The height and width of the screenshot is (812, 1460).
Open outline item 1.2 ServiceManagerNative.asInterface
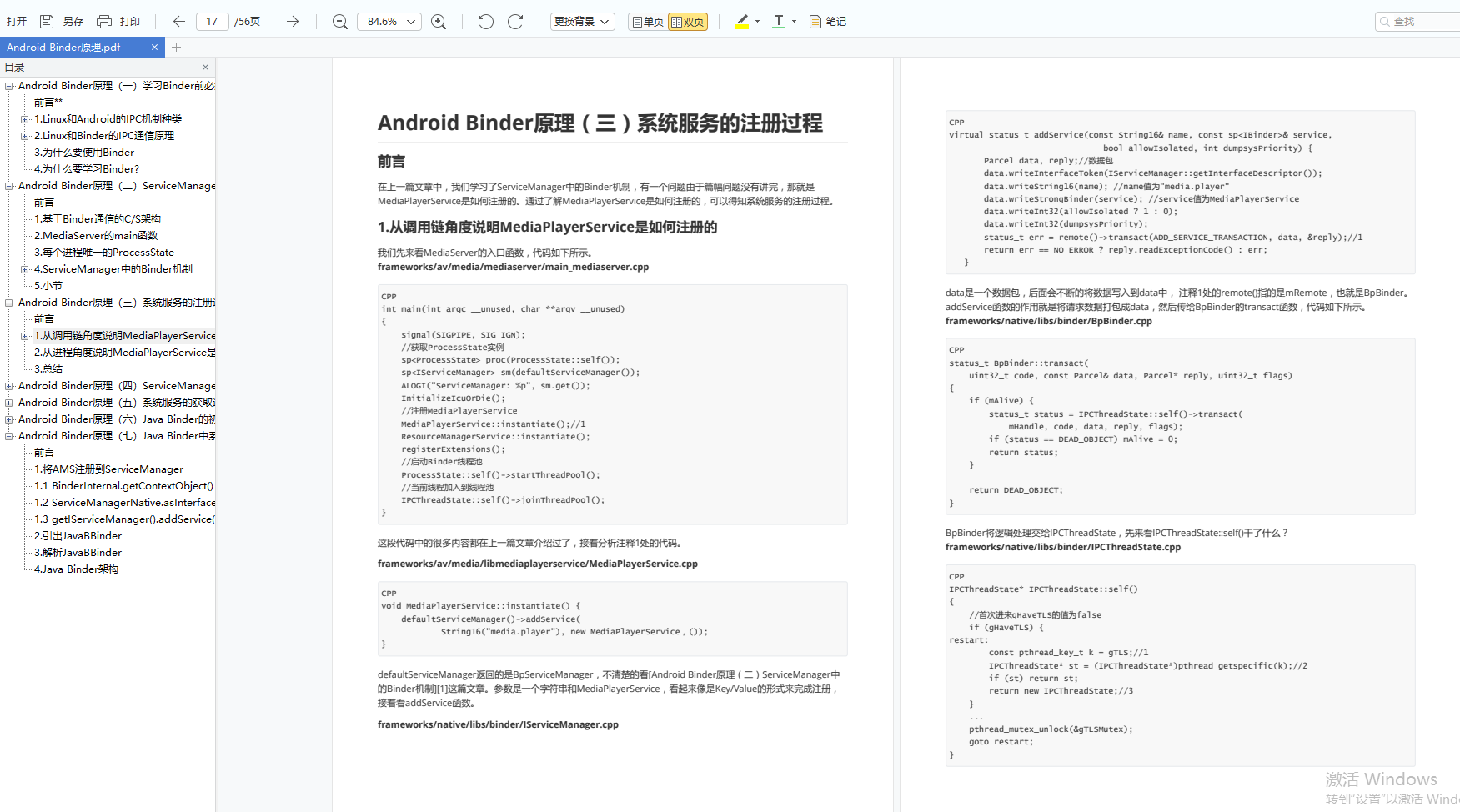124,503
